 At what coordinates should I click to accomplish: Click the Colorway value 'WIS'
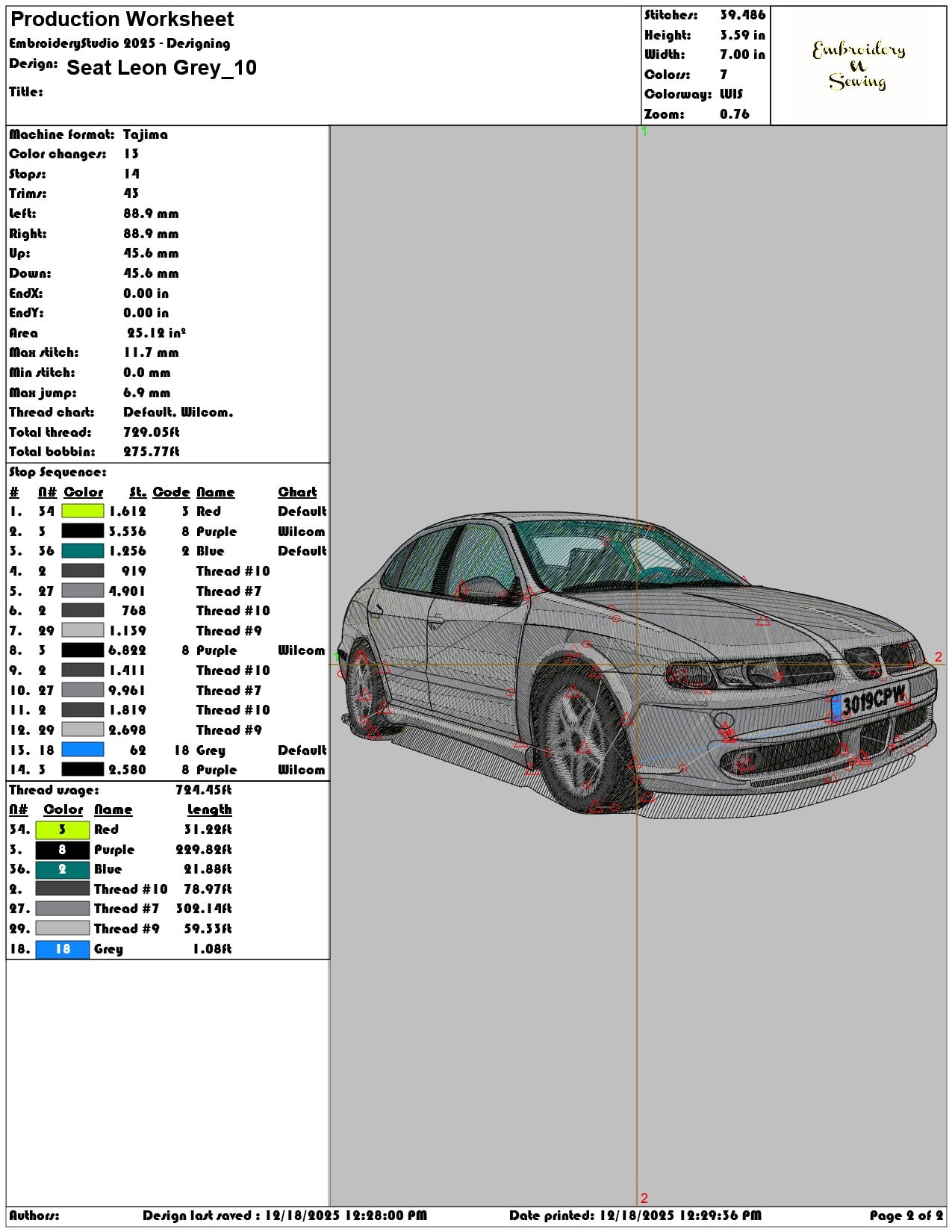coord(731,94)
